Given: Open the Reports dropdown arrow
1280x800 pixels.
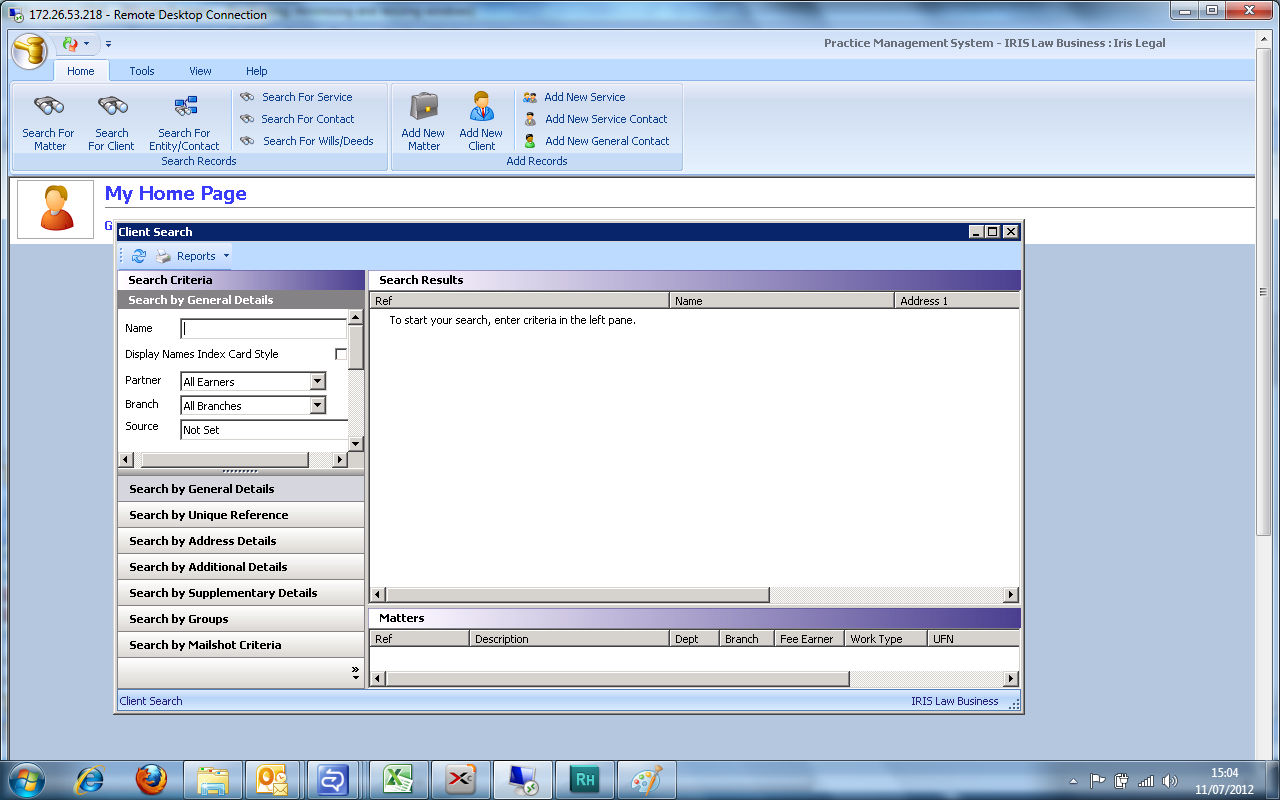Looking at the screenshot, I should (x=226, y=256).
